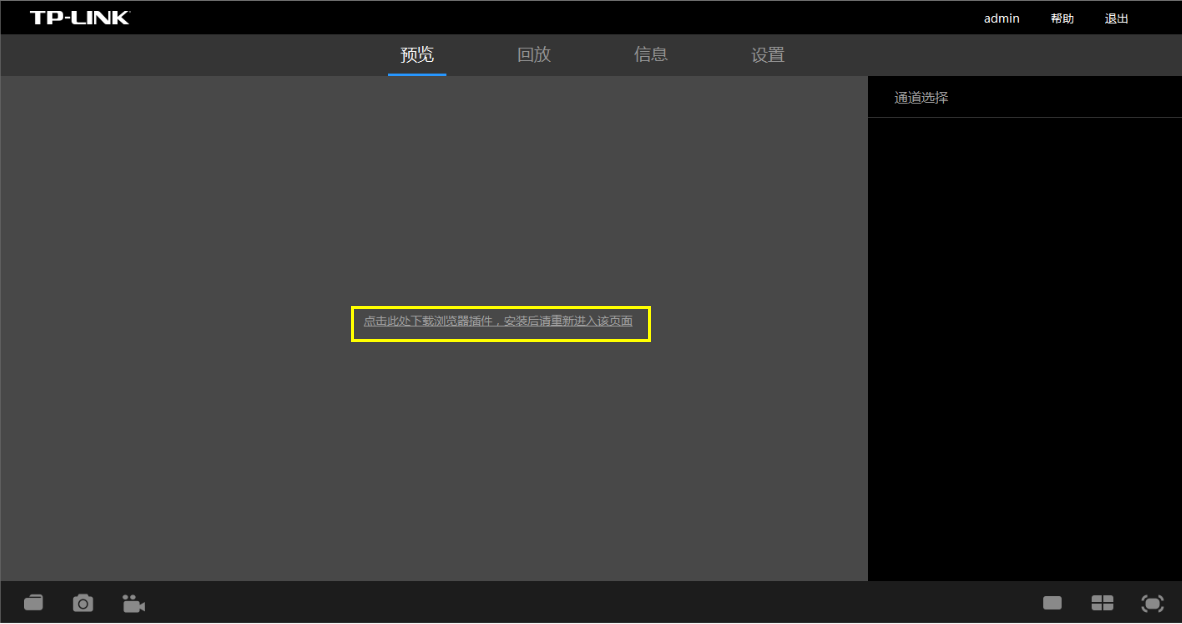Log out via 退出
This screenshot has width=1182, height=624.
click(x=1116, y=17)
